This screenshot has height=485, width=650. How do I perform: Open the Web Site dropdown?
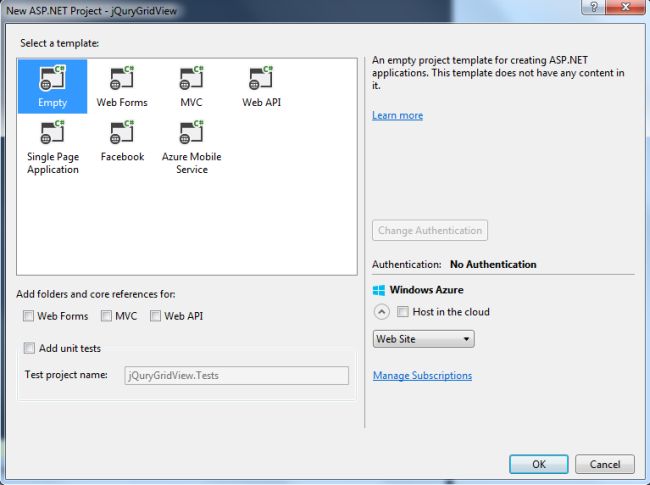coord(423,339)
